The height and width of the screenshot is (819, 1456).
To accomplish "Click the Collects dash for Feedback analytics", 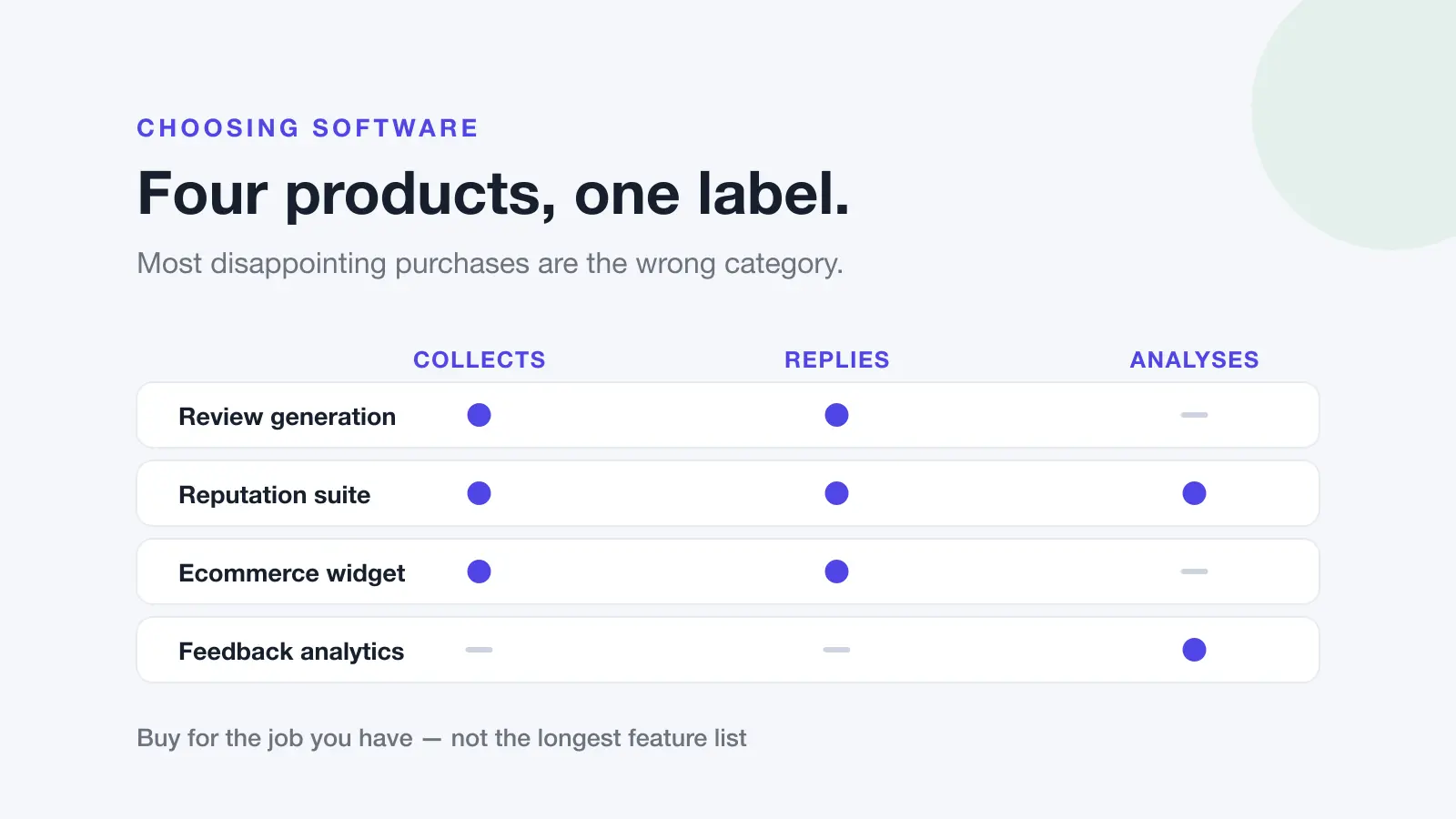I will pyautogui.click(x=479, y=650).
